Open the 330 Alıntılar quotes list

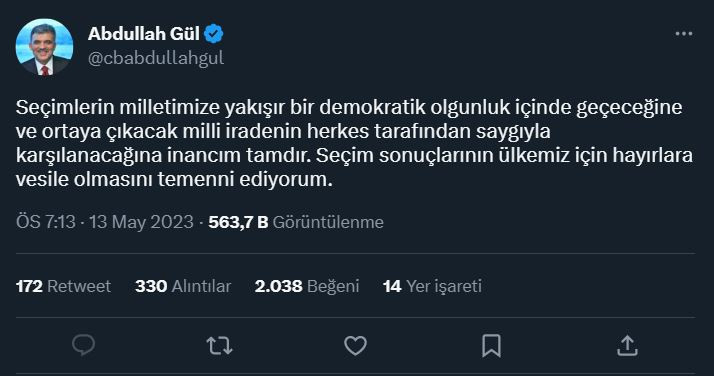183,286
